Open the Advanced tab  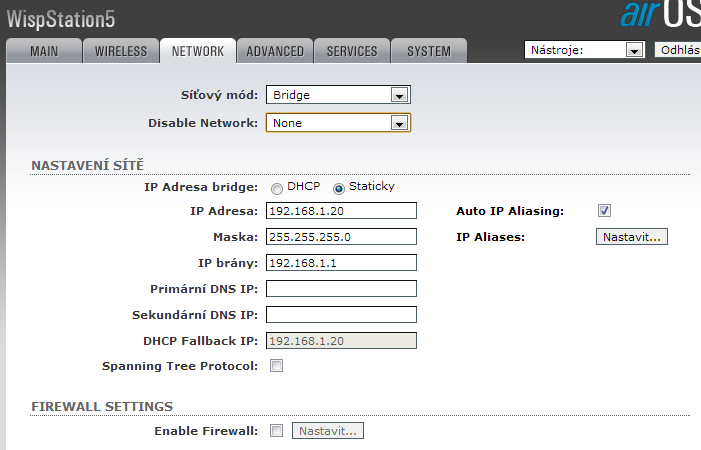pyautogui.click(x=275, y=51)
